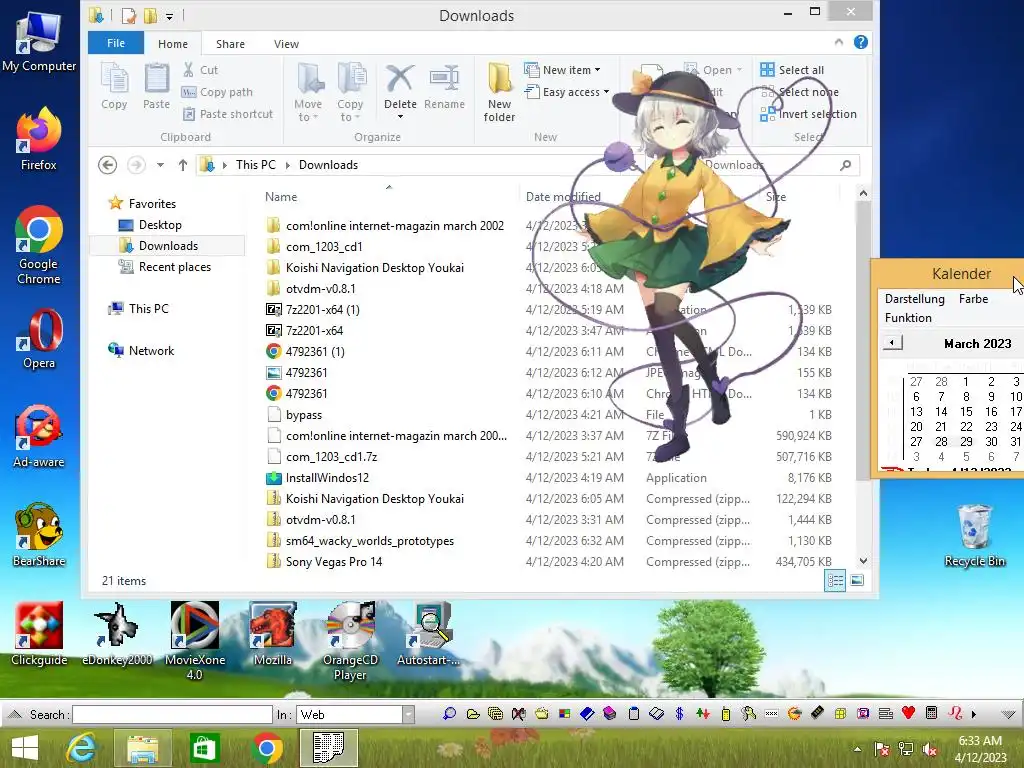Image resolution: width=1024 pixels, height=768 pixels.
Task: Click the magnifier icon in search toolbar
Action: click(449, 714)
